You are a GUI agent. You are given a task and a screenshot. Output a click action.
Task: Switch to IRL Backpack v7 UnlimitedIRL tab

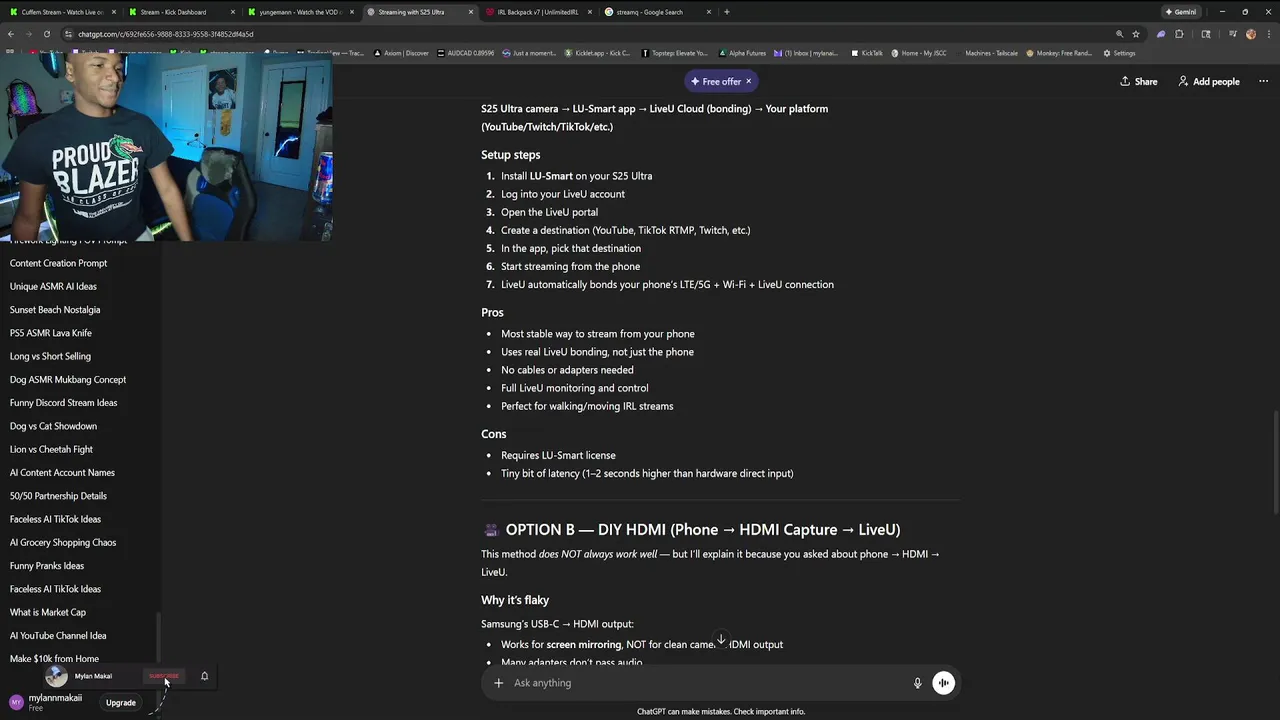coord(538,12)
